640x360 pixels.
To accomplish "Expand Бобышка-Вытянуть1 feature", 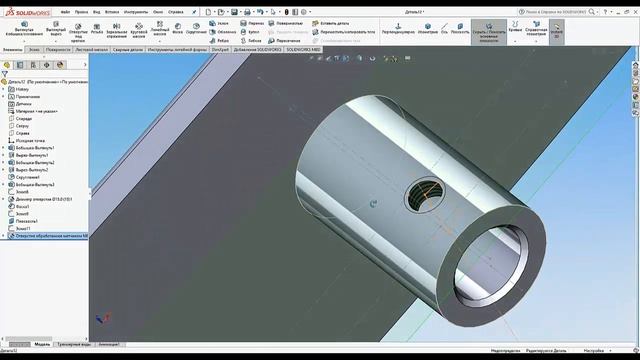I will [x=4, y=148].
